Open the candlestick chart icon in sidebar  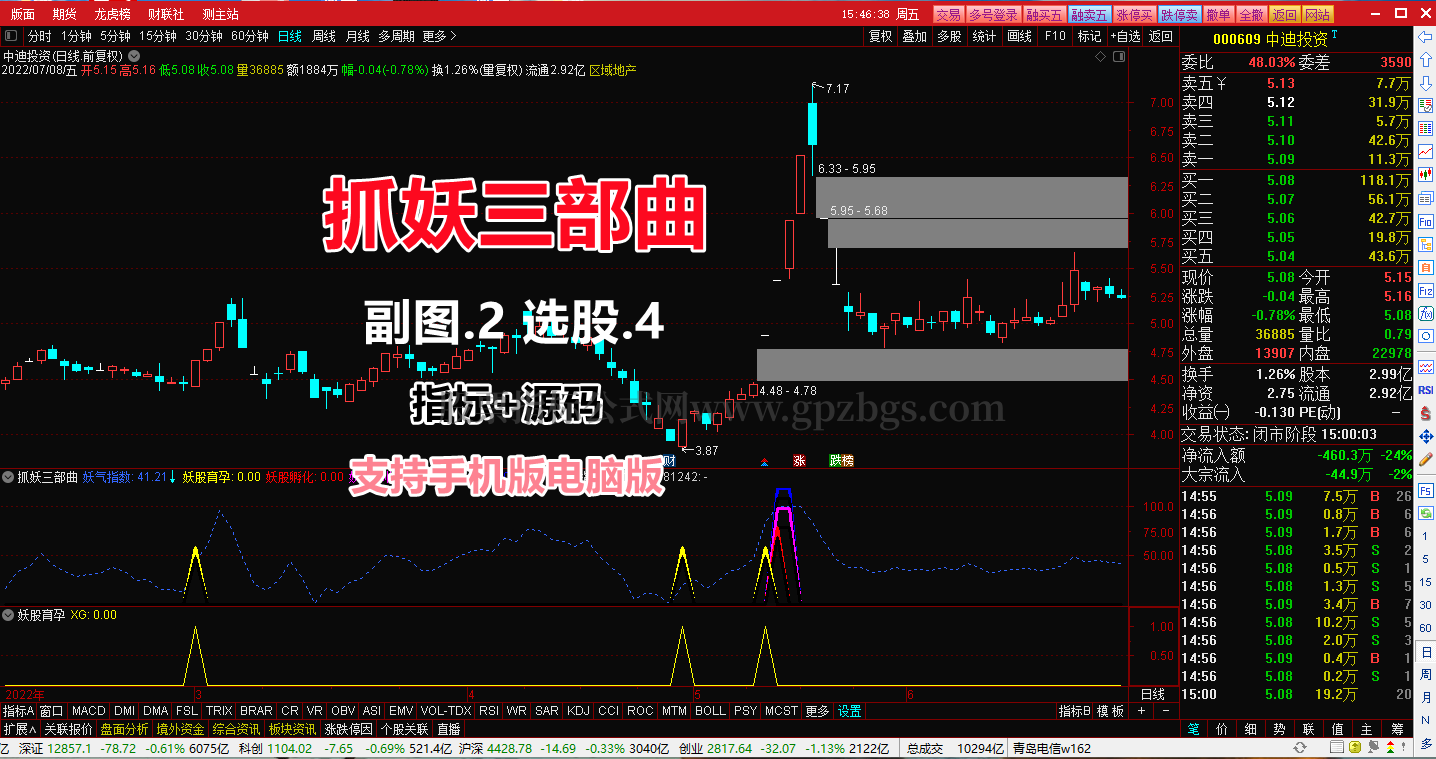click(x=1425, y=175)
